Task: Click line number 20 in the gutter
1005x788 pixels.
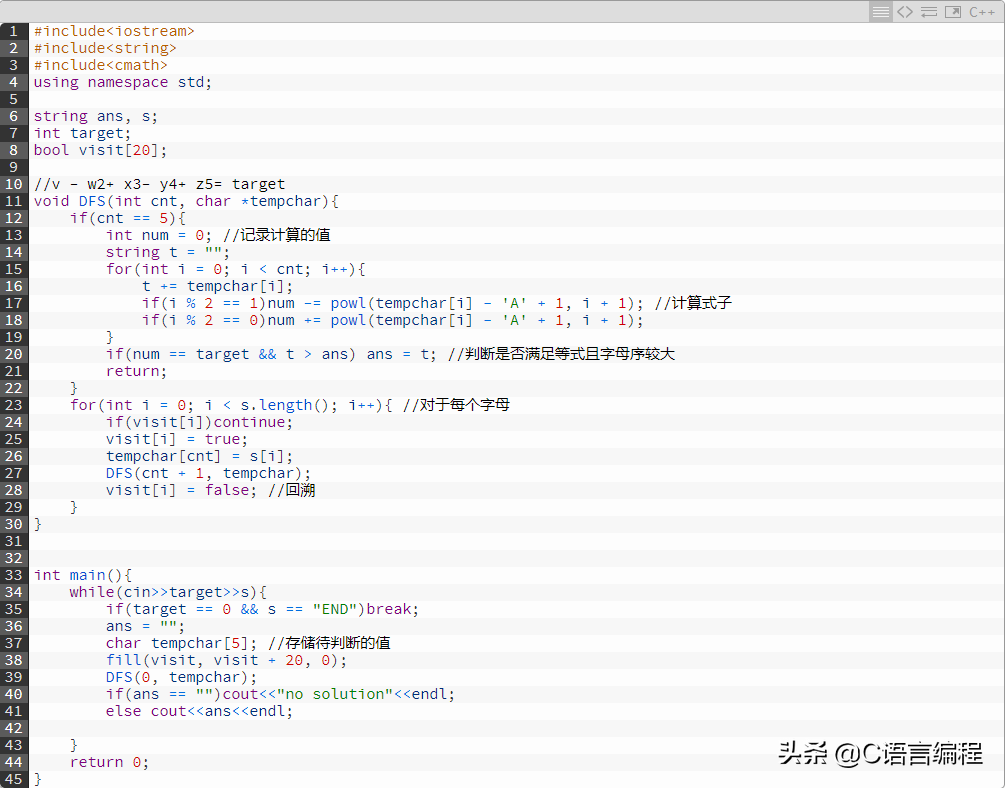Action: point(13,353)
